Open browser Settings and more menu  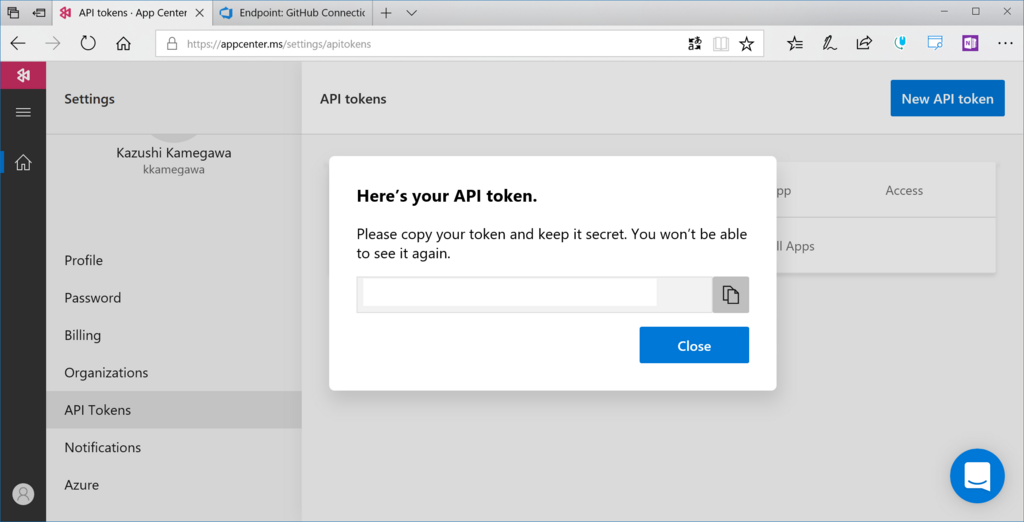coord(1005,44)
